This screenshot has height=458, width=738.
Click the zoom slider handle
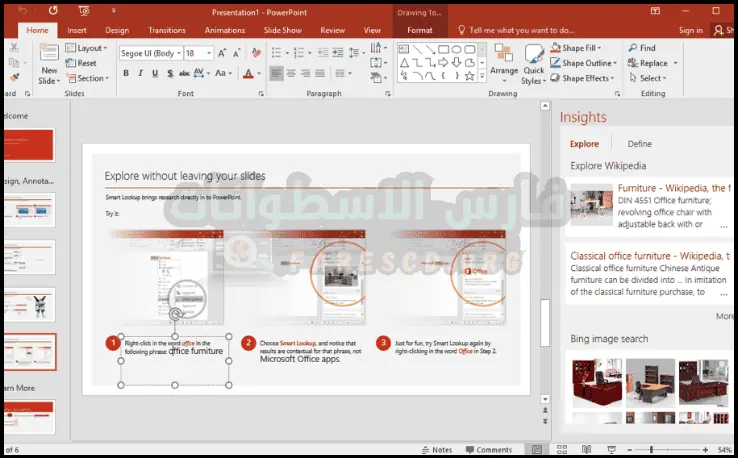tap(651, 450)
